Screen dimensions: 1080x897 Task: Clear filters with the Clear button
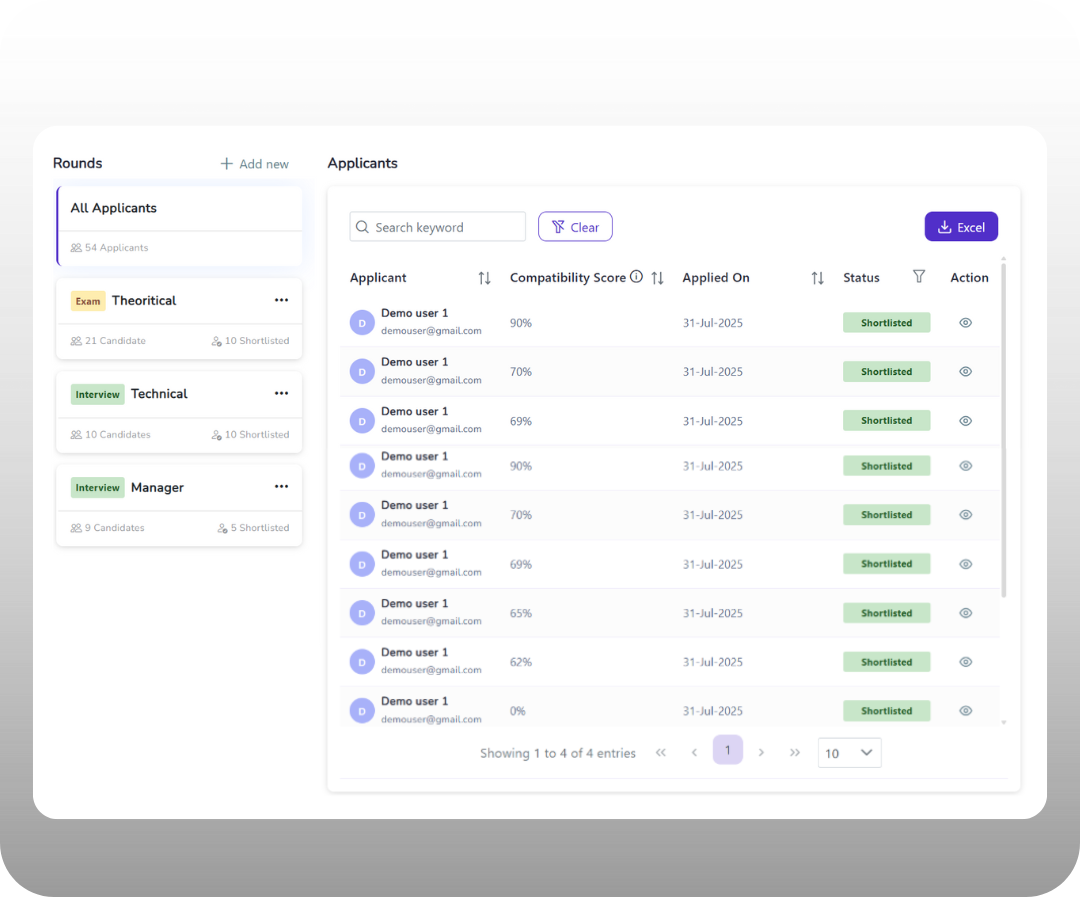[x=575, y=227]
